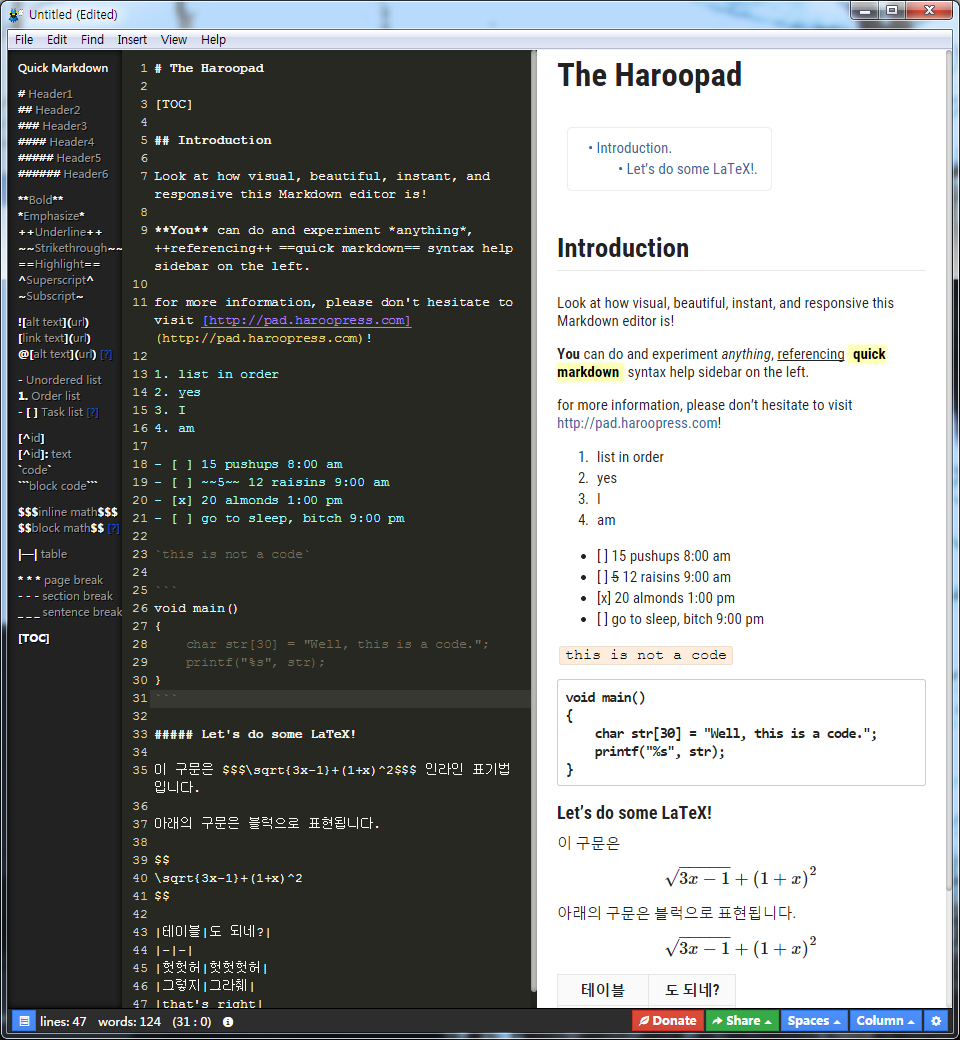Viewport: 960px width, 1040px height.
Task: Open document info icon in status bar
Action: [228, 1022]
